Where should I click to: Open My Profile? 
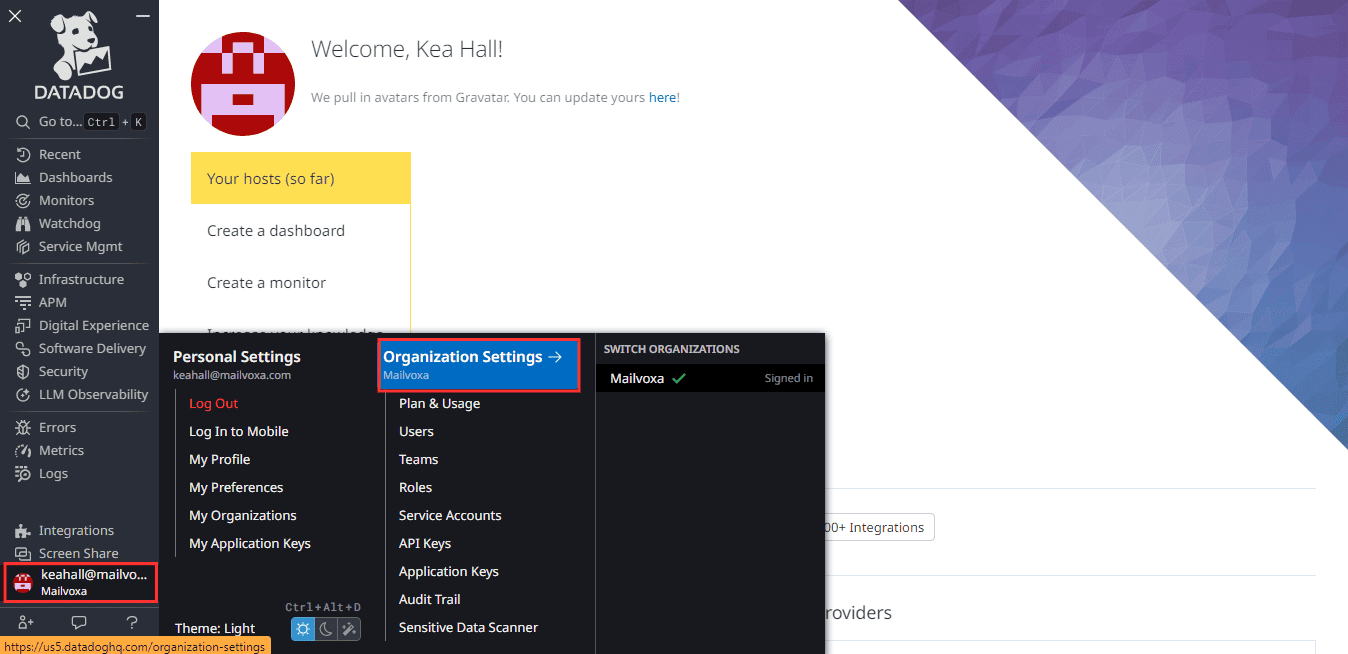click(220, 460)
